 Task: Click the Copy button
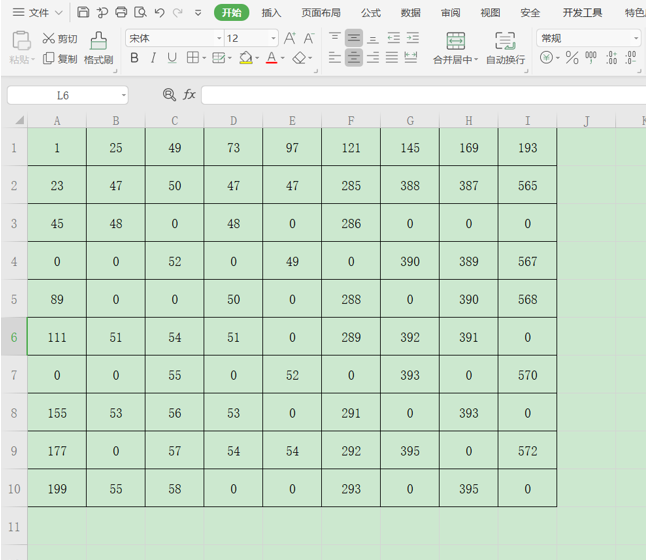click(60, 59)
